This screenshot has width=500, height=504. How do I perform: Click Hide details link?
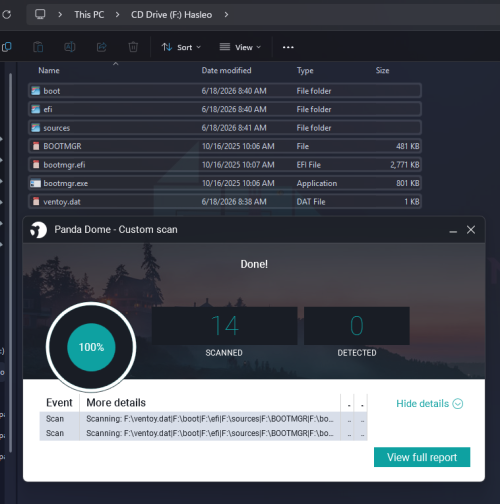click(x=422, y=404)
